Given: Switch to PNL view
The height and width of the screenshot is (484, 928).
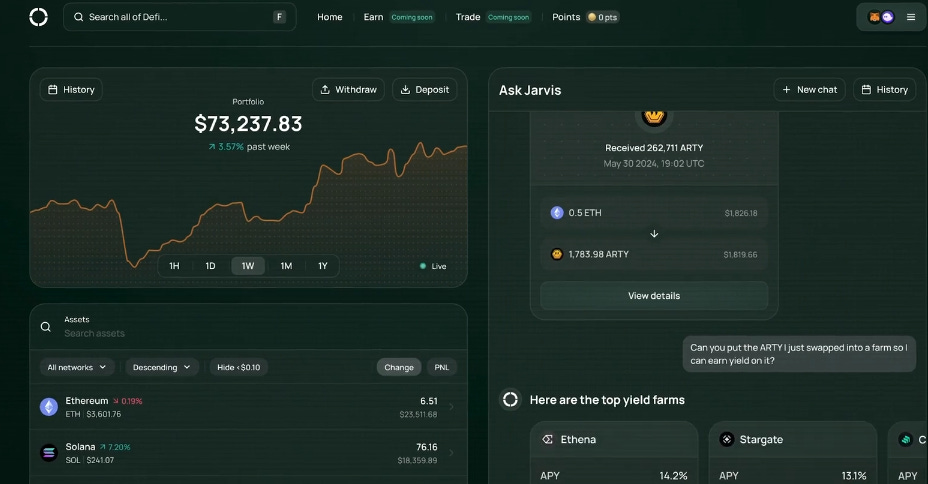Looking at the screenshot, I should pyautogui.click(x=442, y=367).
